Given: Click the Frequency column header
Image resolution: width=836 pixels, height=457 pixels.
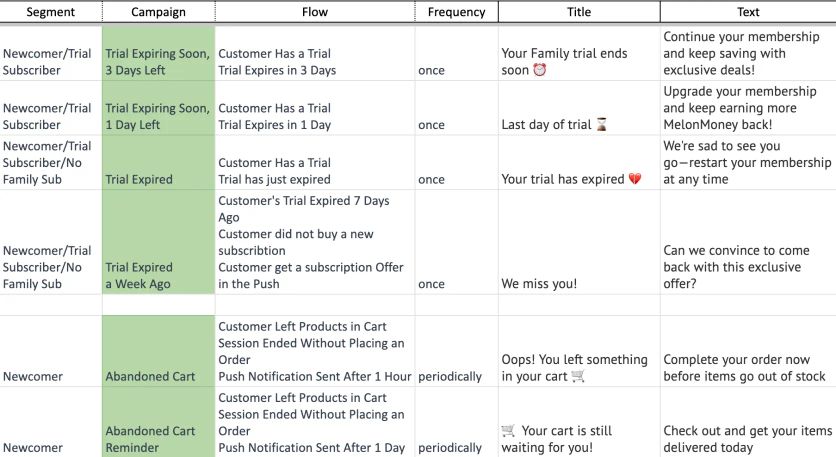Looking at the screenshot, I should [456, 12].
